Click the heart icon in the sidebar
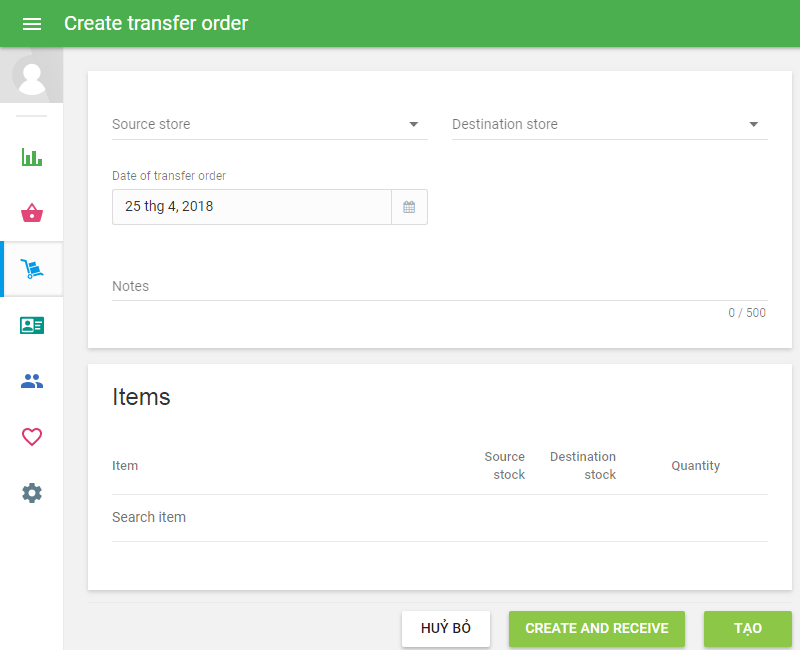This screenshot has height=650, width=800. (x=31, y=437)
